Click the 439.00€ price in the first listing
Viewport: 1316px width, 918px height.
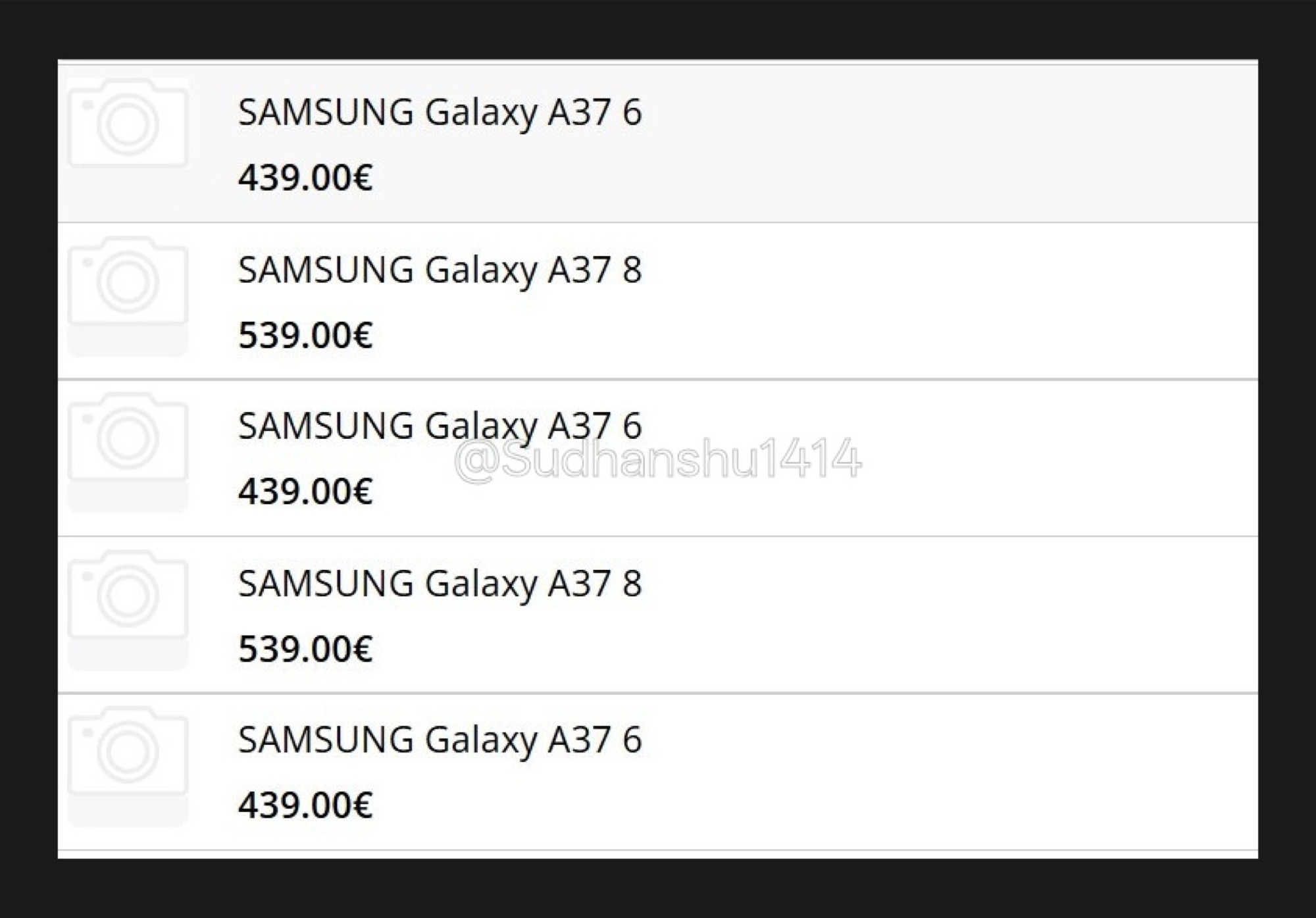coord(305,178)
